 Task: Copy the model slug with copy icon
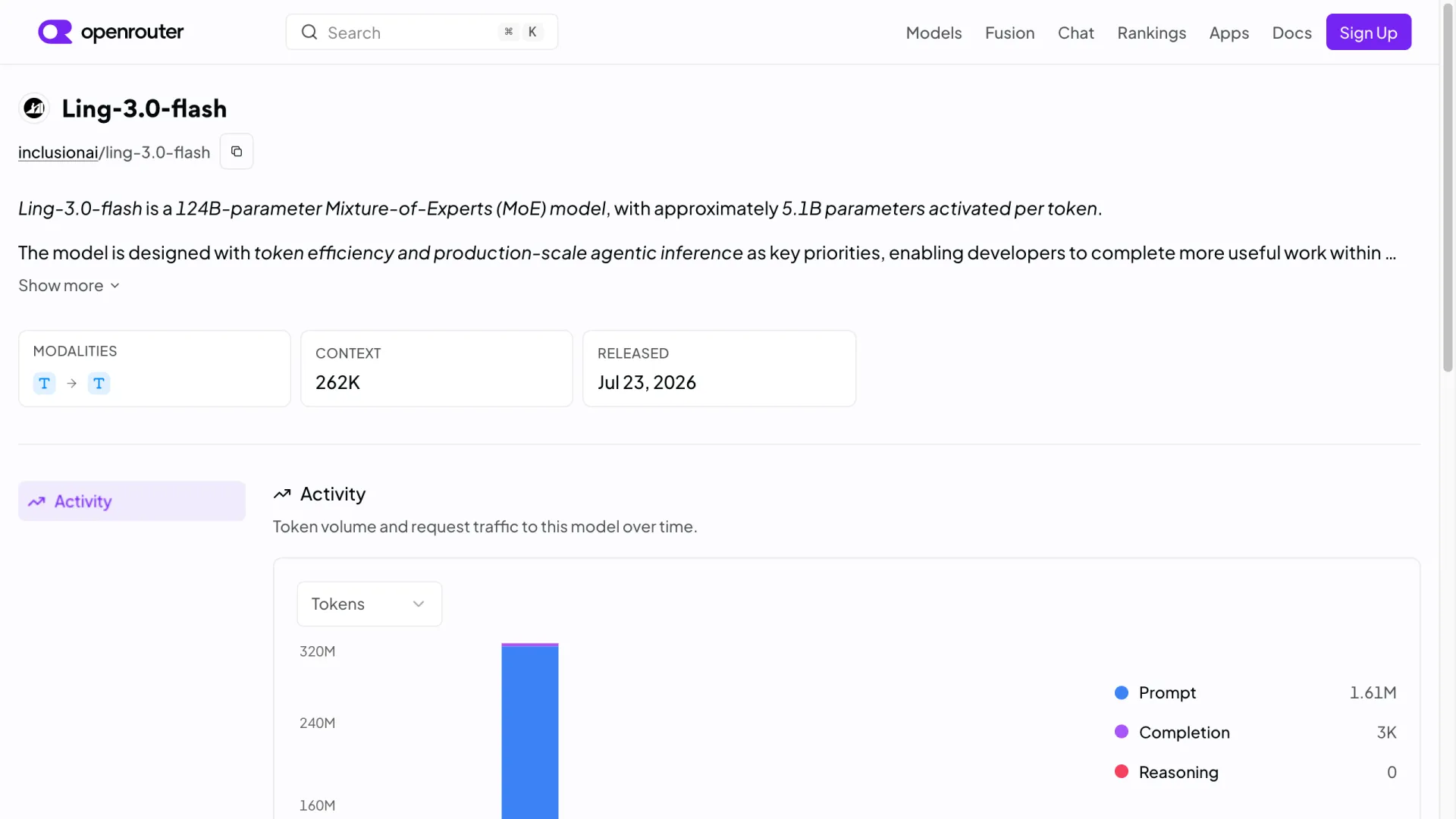[237, 152]
